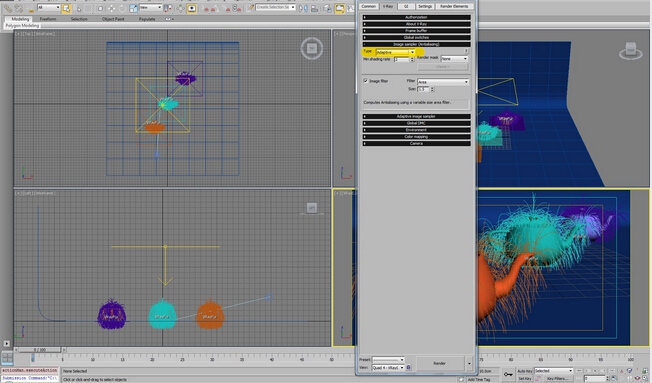Open the Layer Manager icon
Viewport: 652px width, 383px height.
(328, 8)
